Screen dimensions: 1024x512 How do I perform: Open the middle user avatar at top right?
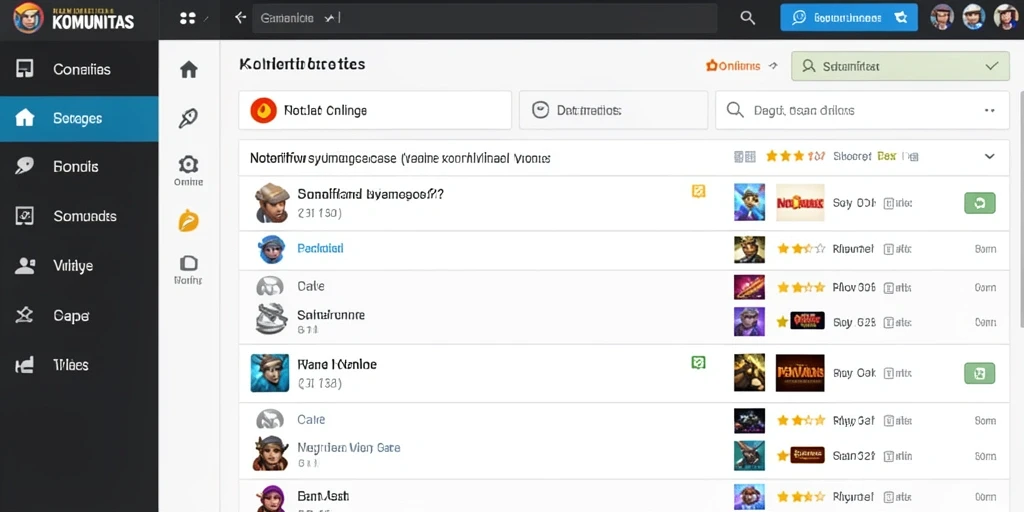974,18
